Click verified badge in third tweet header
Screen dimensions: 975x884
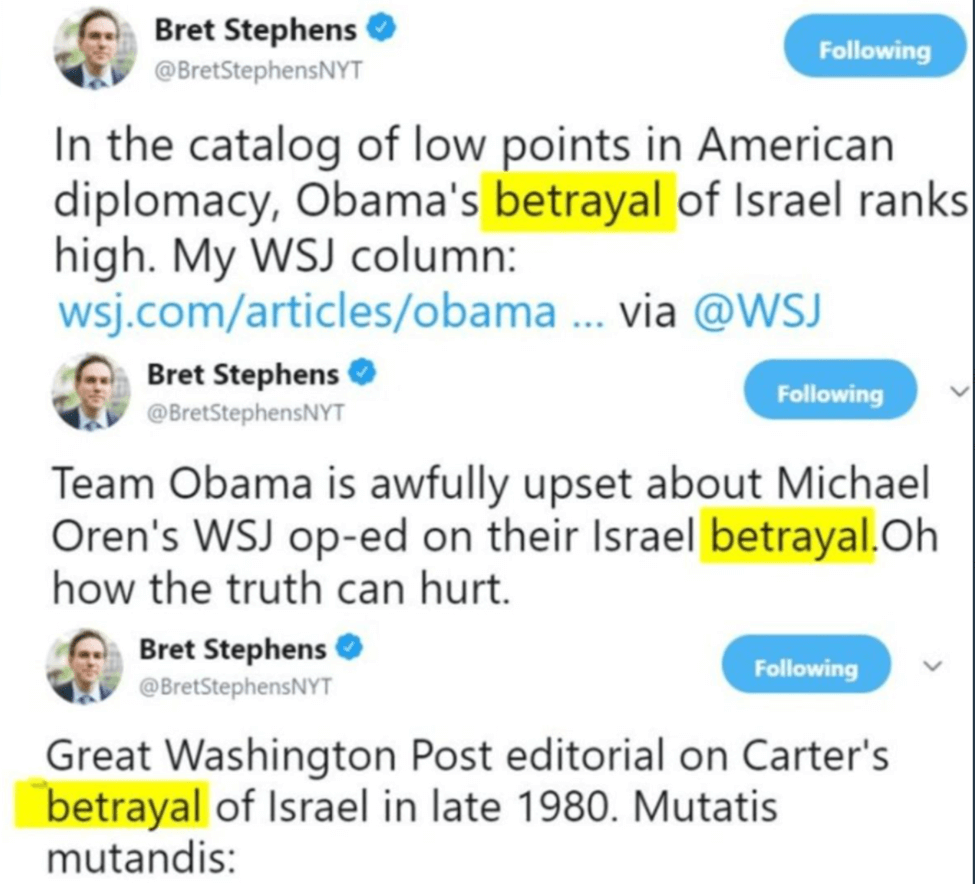click(x=349, y=648)
